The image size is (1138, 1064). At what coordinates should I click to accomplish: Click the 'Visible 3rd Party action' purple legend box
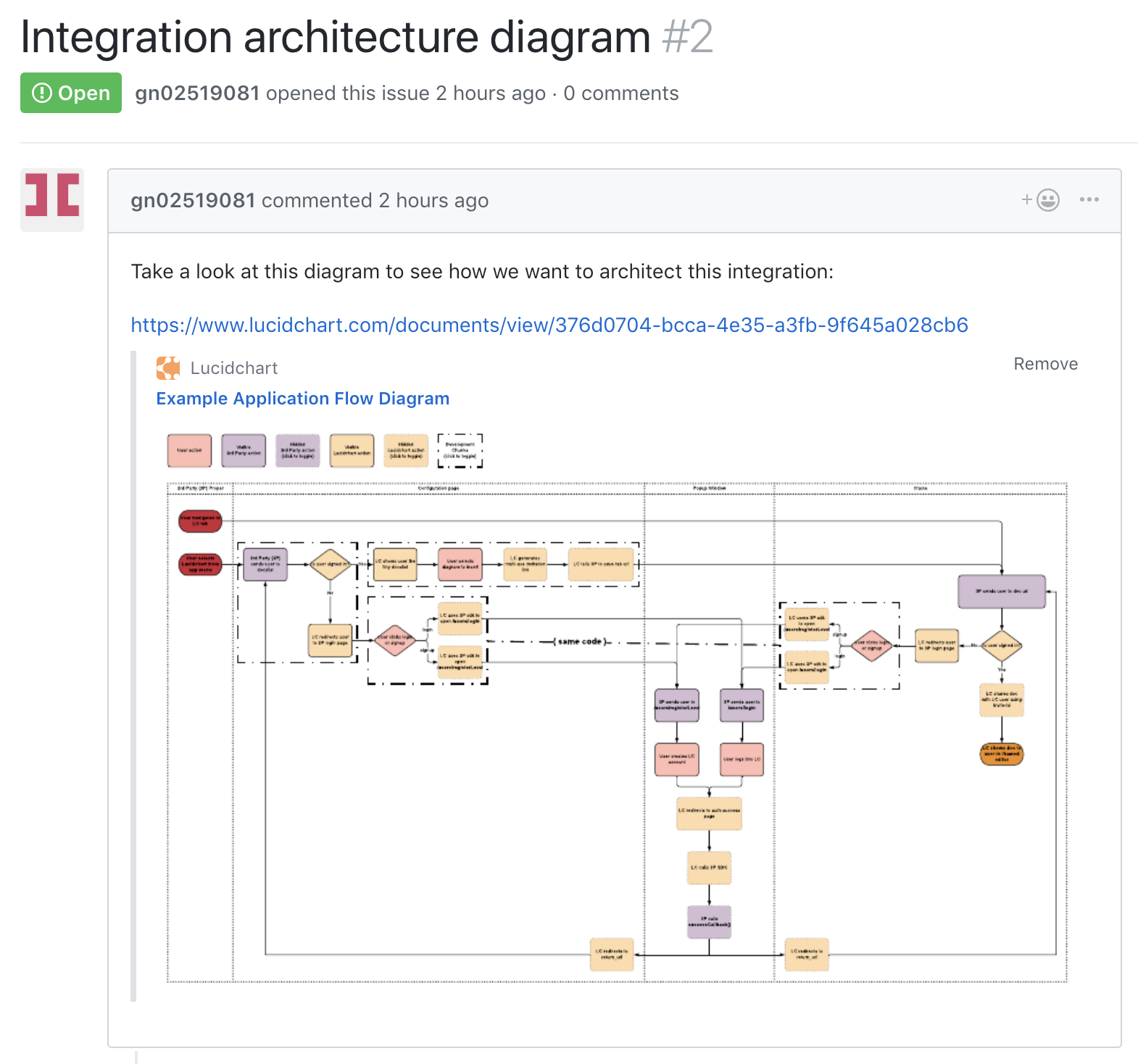(x=244, y=451)
